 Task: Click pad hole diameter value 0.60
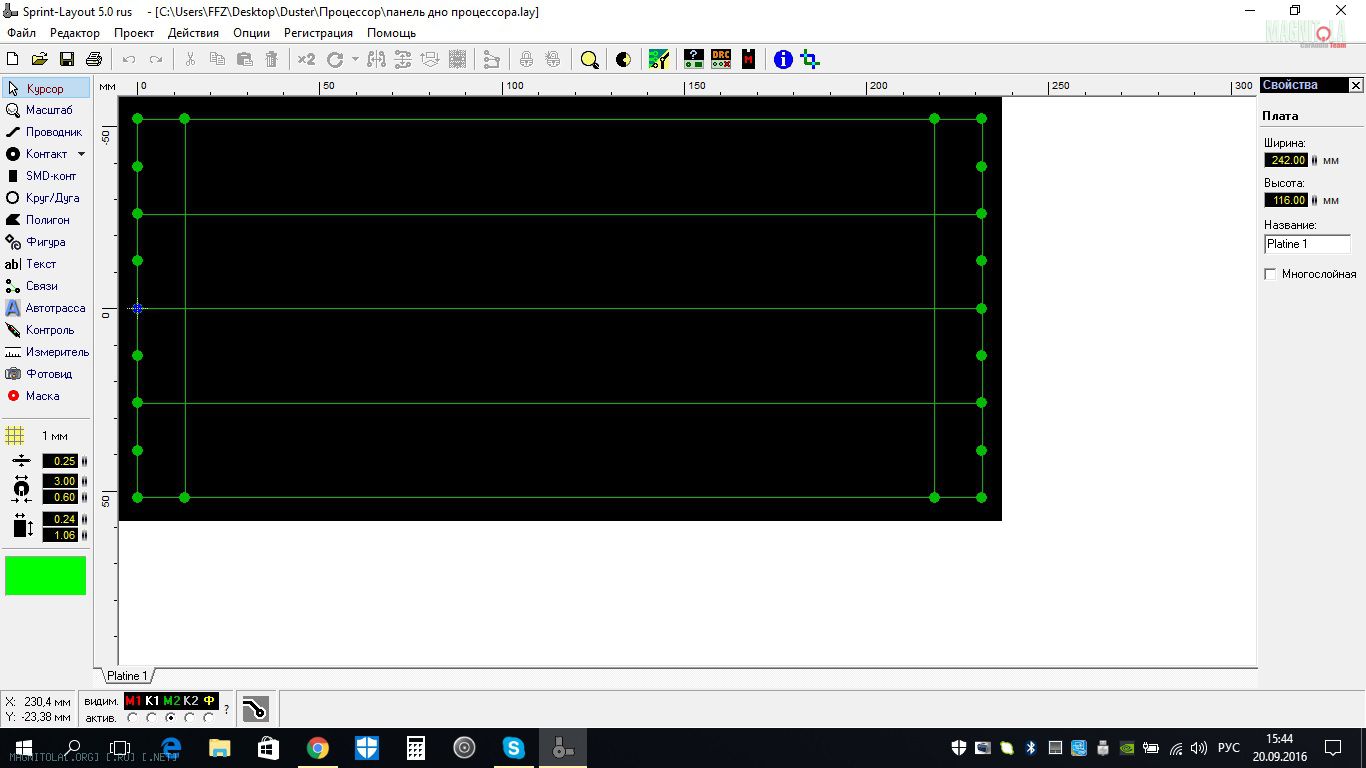(x=60, y=497)
